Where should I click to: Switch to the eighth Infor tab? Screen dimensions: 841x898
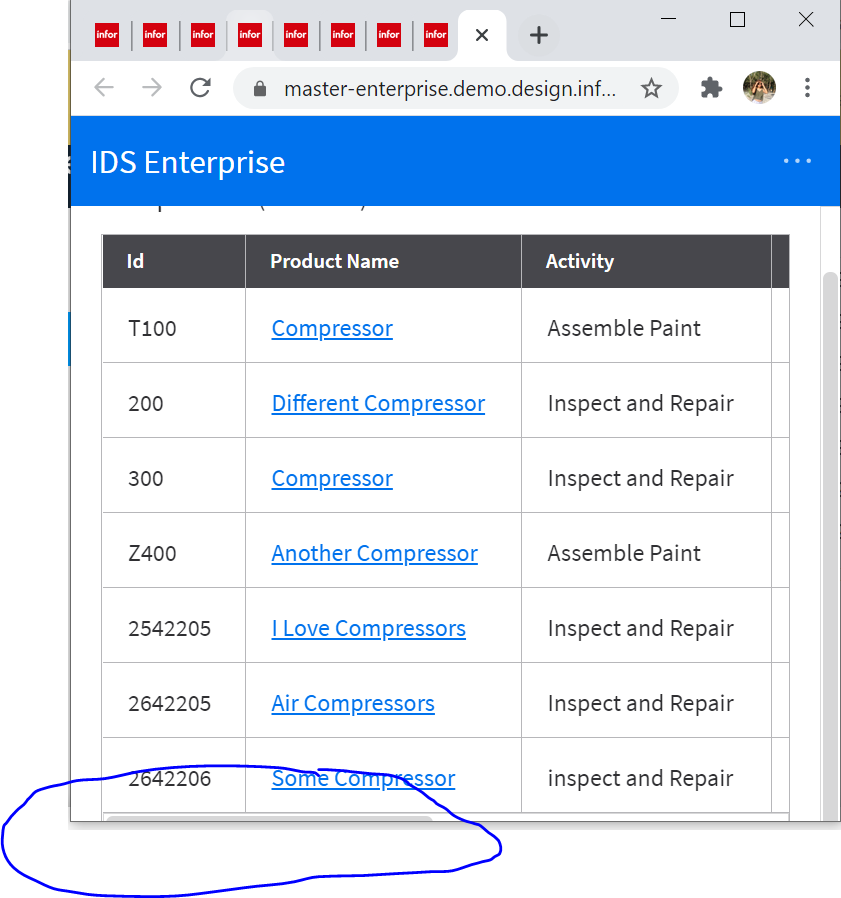(x=435, y=35)
